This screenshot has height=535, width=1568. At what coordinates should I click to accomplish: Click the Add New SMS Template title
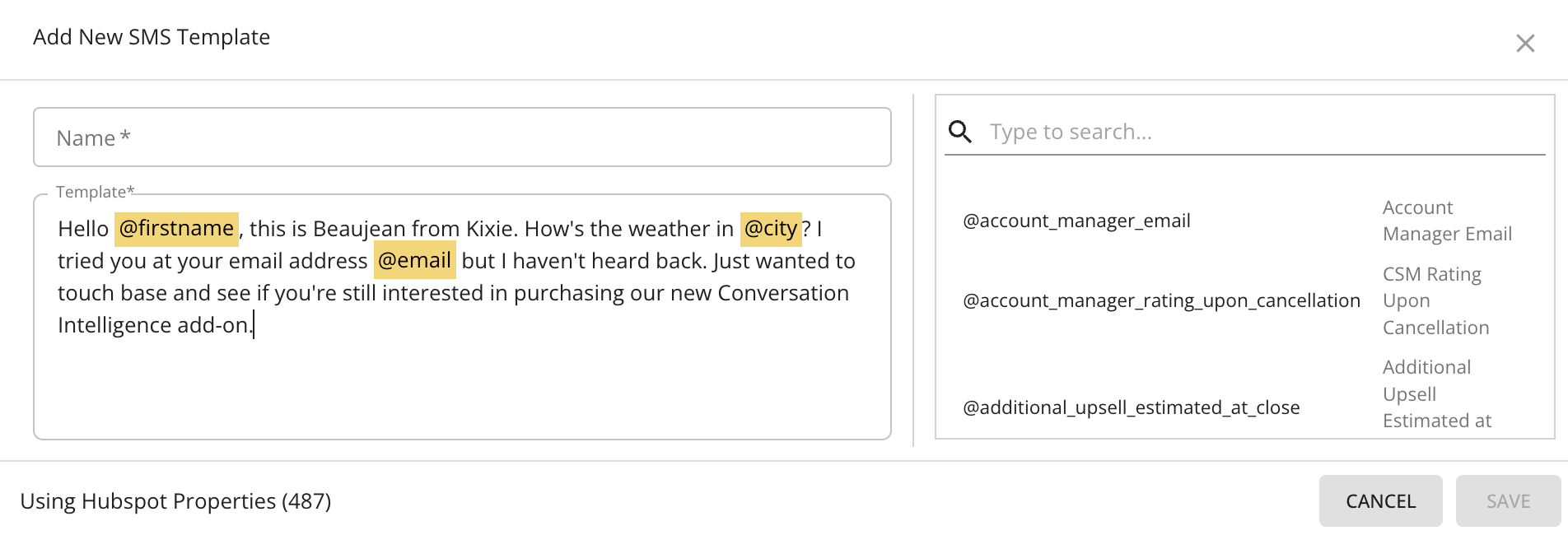point(152,37)
